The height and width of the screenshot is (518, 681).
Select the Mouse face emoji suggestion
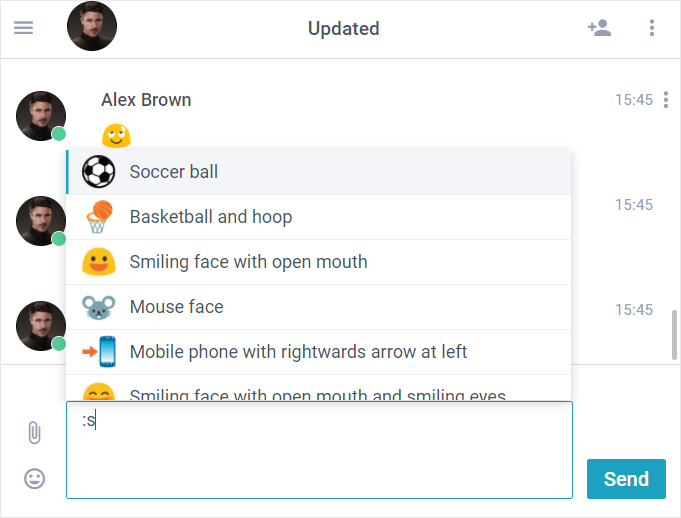click(319, 307)
